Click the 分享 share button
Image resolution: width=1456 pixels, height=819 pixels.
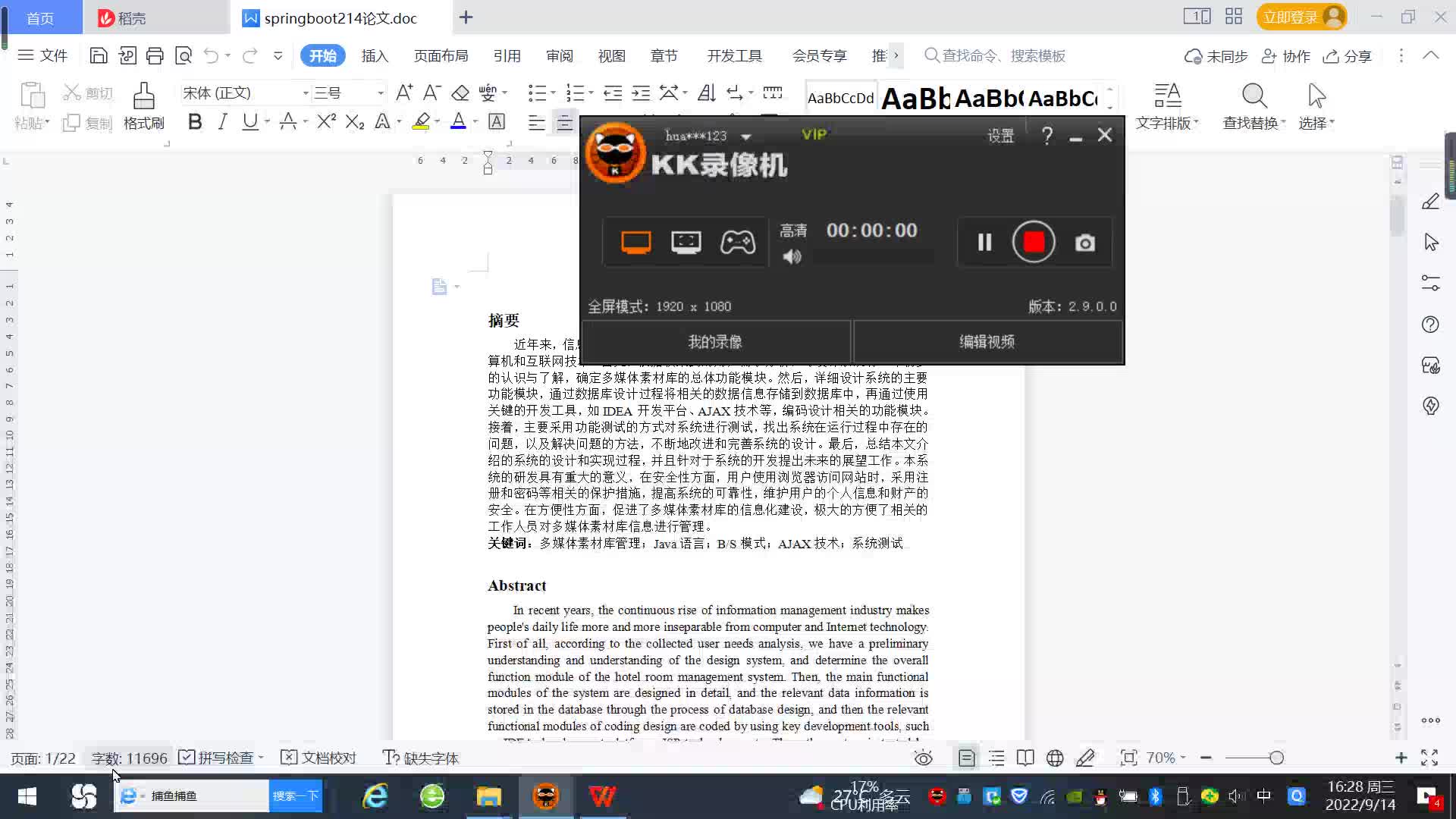tap(1348, 56)
